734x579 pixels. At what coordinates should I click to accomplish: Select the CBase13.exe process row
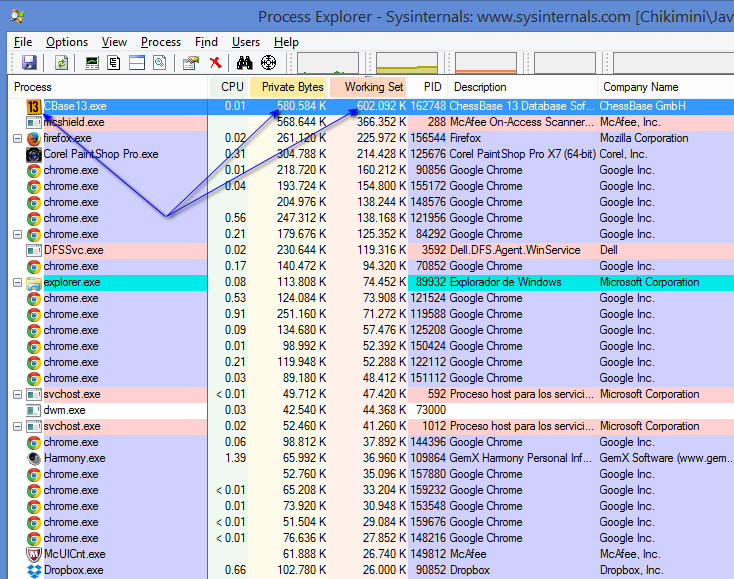pos(371,107)
